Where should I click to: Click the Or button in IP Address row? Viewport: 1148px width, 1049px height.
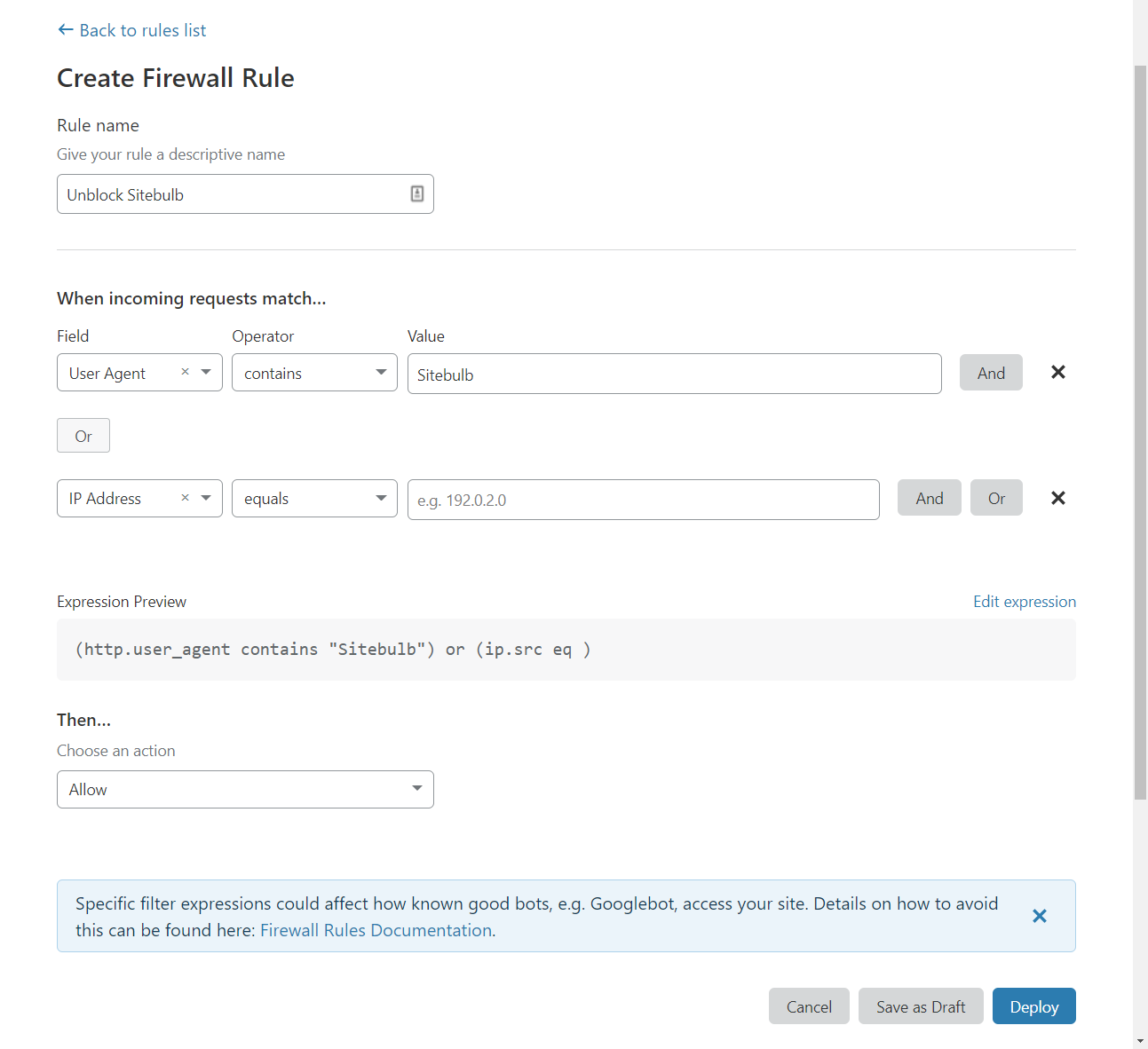coord(996,498)
